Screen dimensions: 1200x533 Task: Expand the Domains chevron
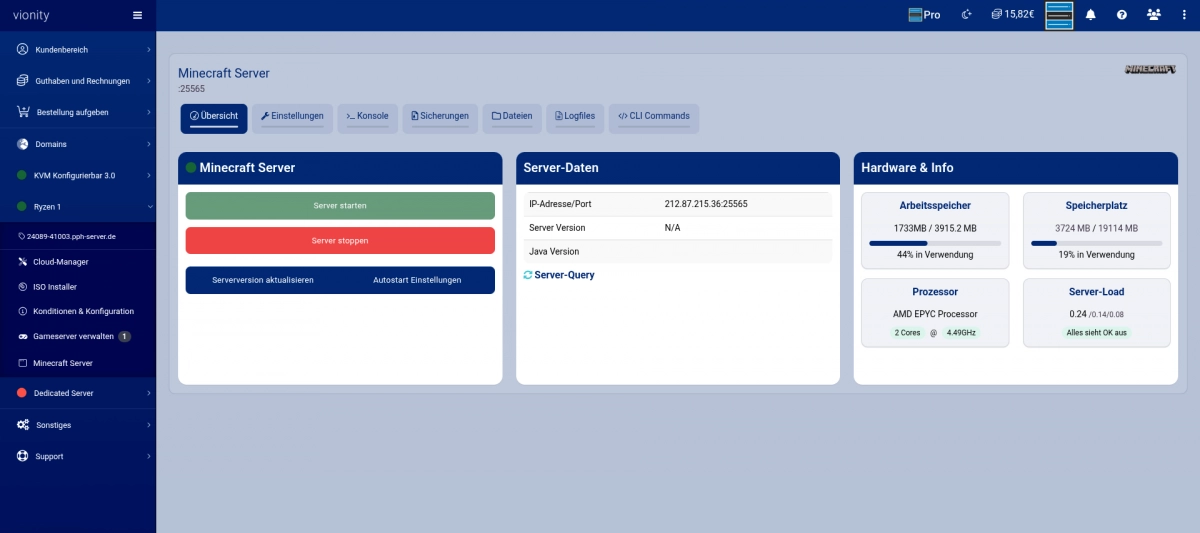(148, 144)
